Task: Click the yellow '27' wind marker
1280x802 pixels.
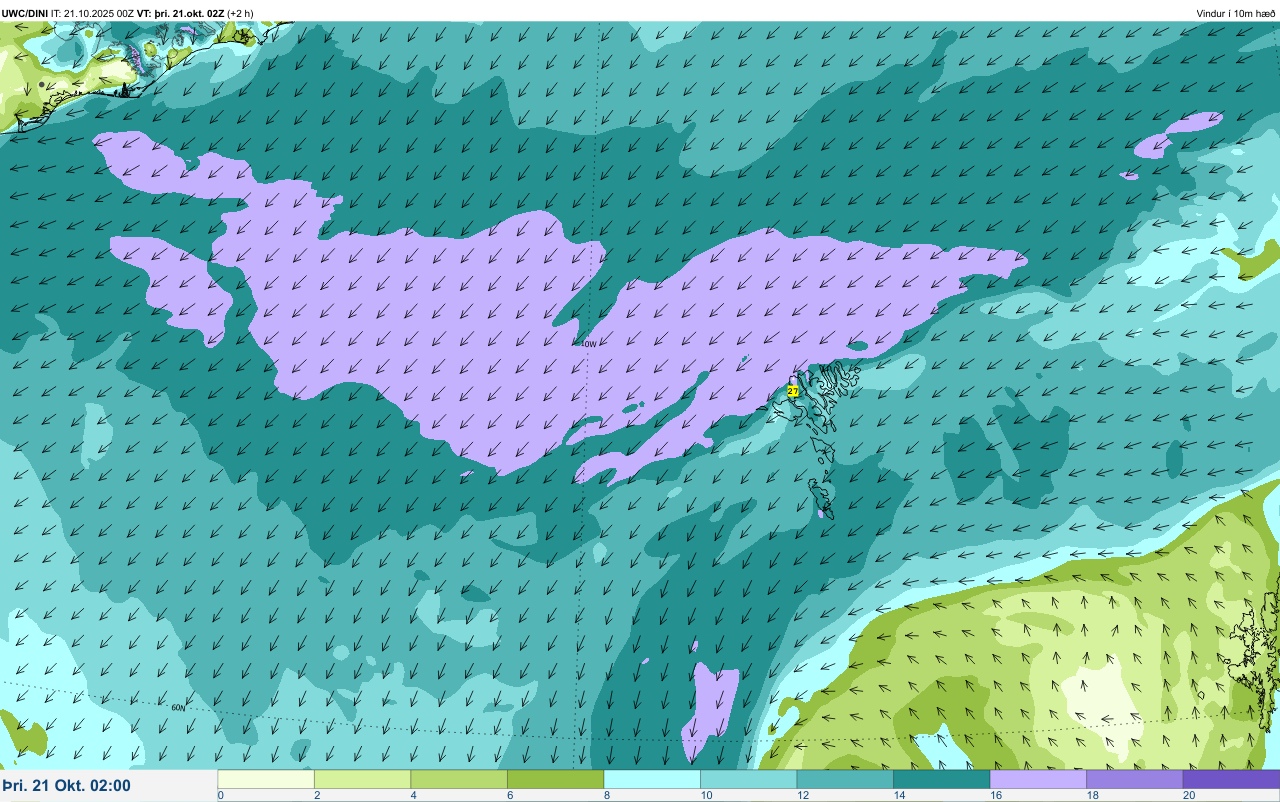Action: pyautogui.click(x=793, y=391)
